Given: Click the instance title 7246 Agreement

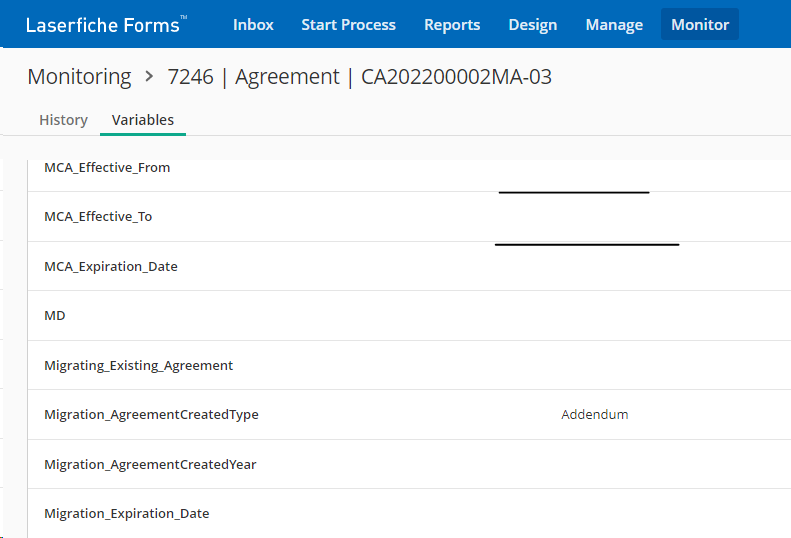Looking at the screenshot, I should 360,77.
